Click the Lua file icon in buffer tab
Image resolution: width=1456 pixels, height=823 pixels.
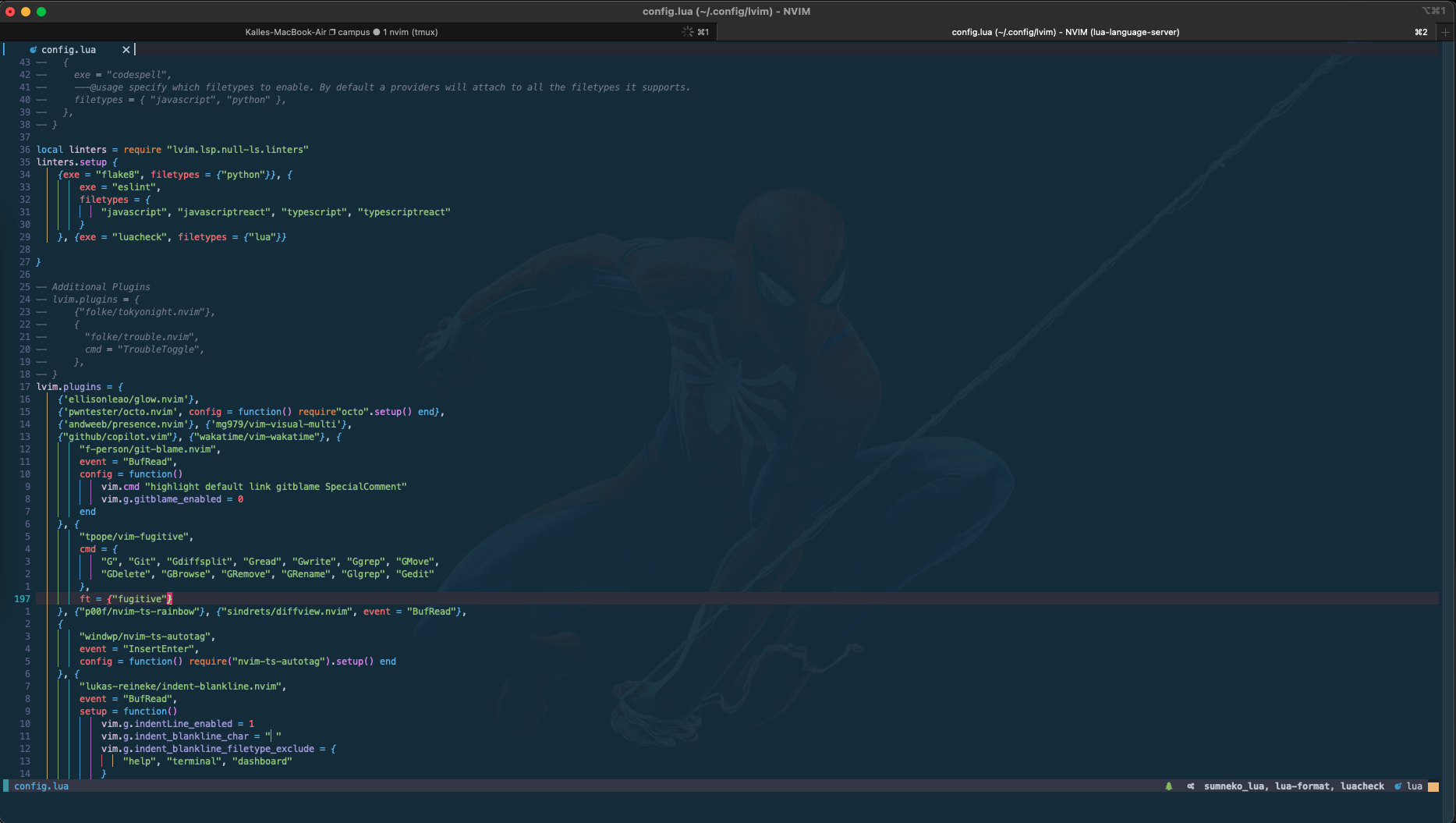33,50
